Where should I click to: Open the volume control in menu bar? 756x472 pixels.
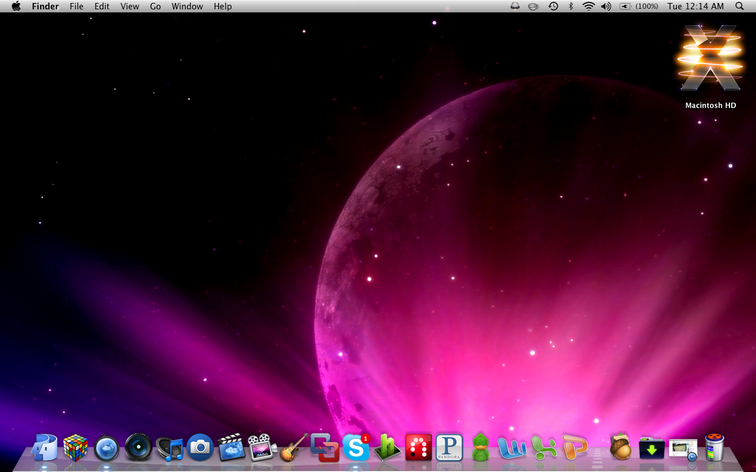pos(606,7)
